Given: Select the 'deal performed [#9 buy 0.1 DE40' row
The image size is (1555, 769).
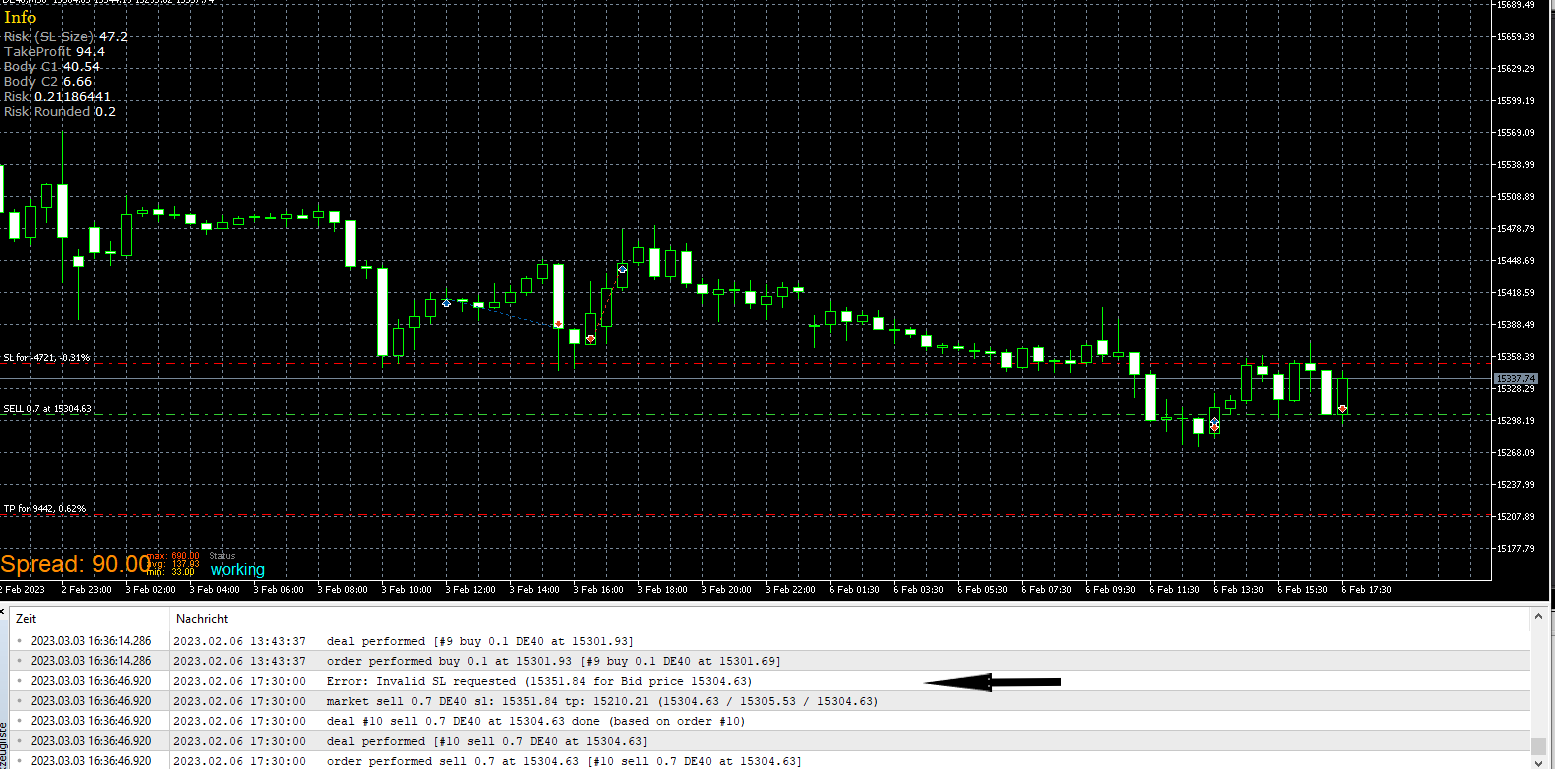Looking at the screenshot, I should pos(770,641).
